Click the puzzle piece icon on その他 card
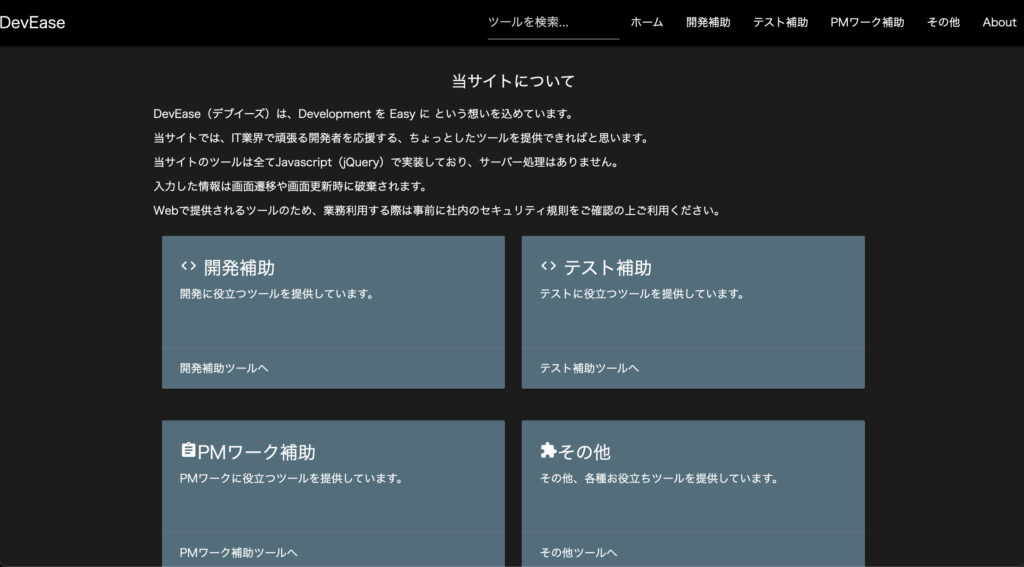The image size is (1024, 567). (x=548, y=450)
